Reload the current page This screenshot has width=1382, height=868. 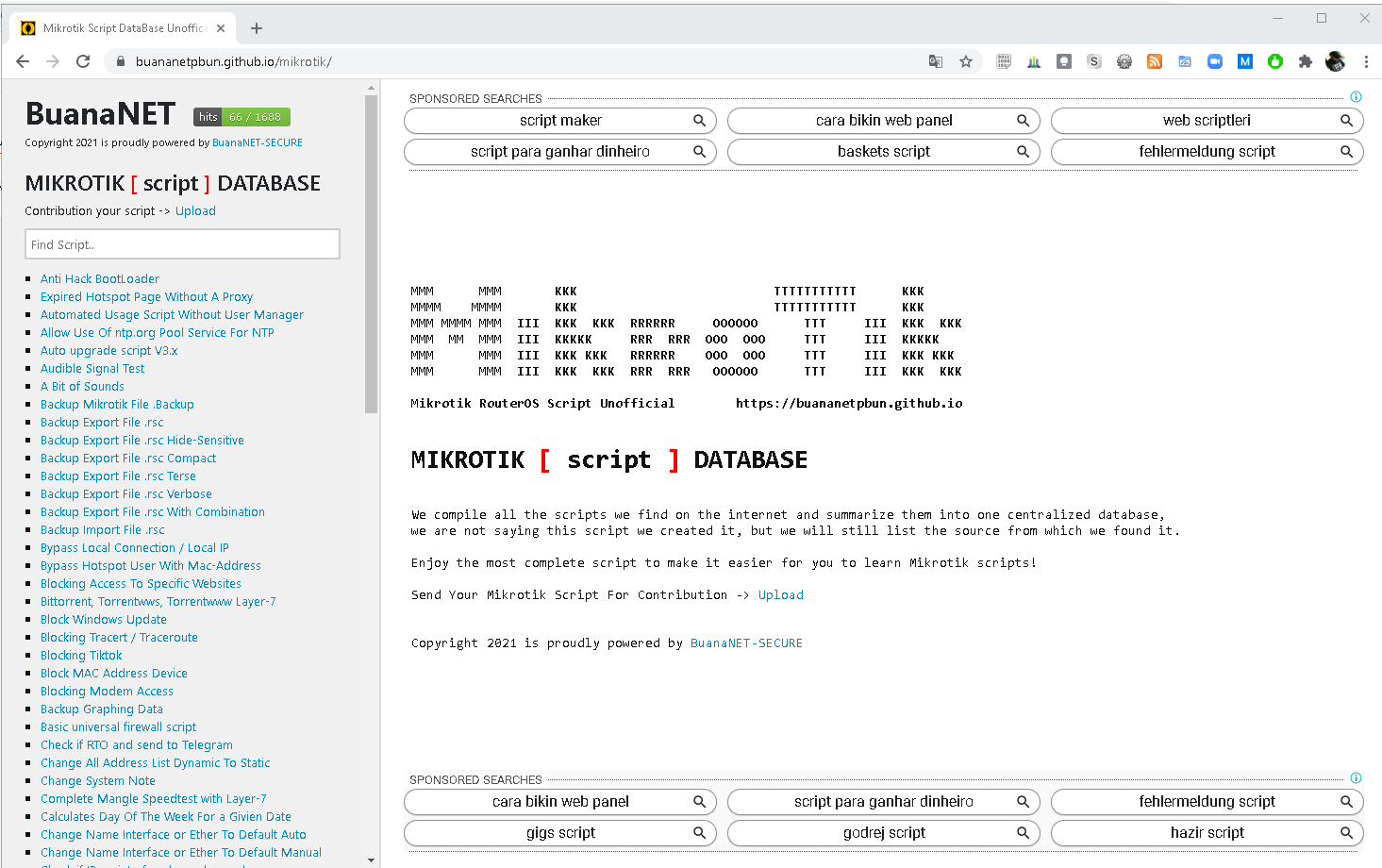point(83,61)
